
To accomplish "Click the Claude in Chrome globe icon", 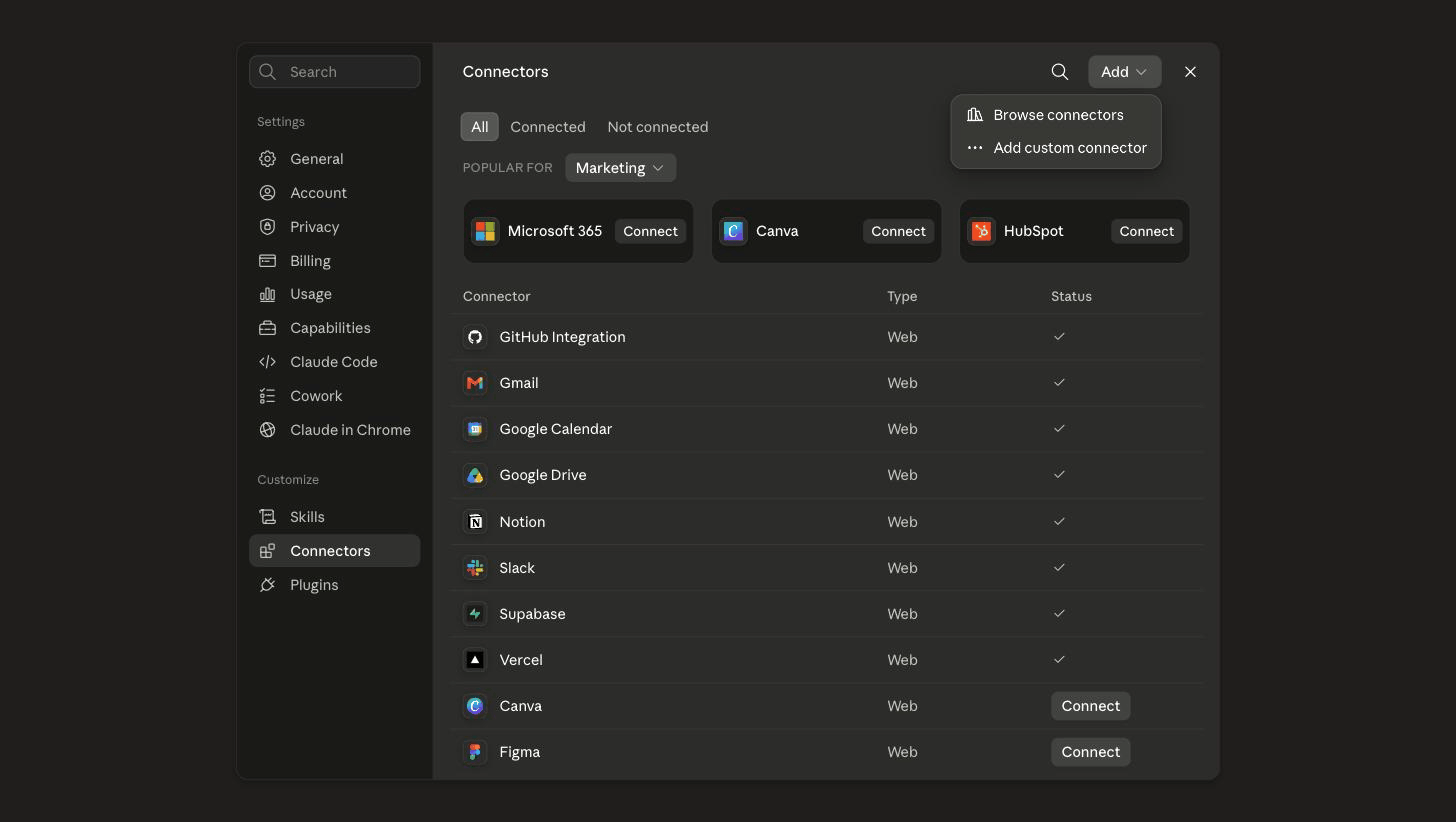I will click(x=267, y=430).
